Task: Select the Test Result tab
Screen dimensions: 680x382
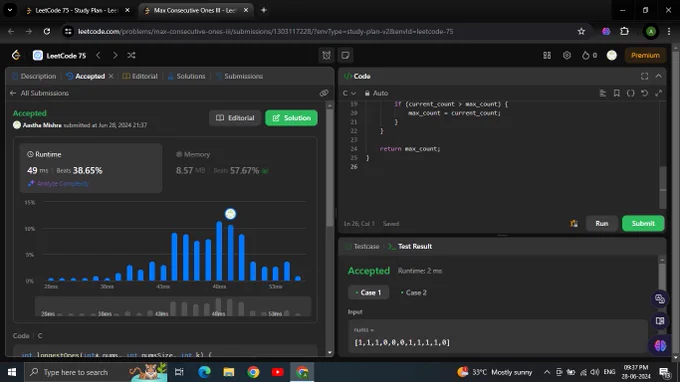Action: [410, 246]
